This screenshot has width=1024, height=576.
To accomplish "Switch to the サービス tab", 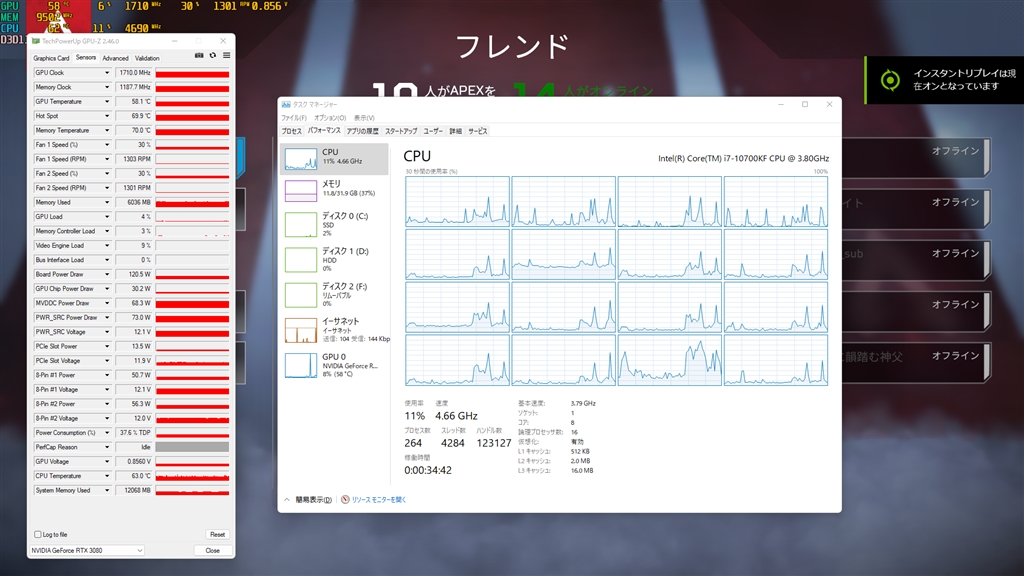I will (478, 131).
